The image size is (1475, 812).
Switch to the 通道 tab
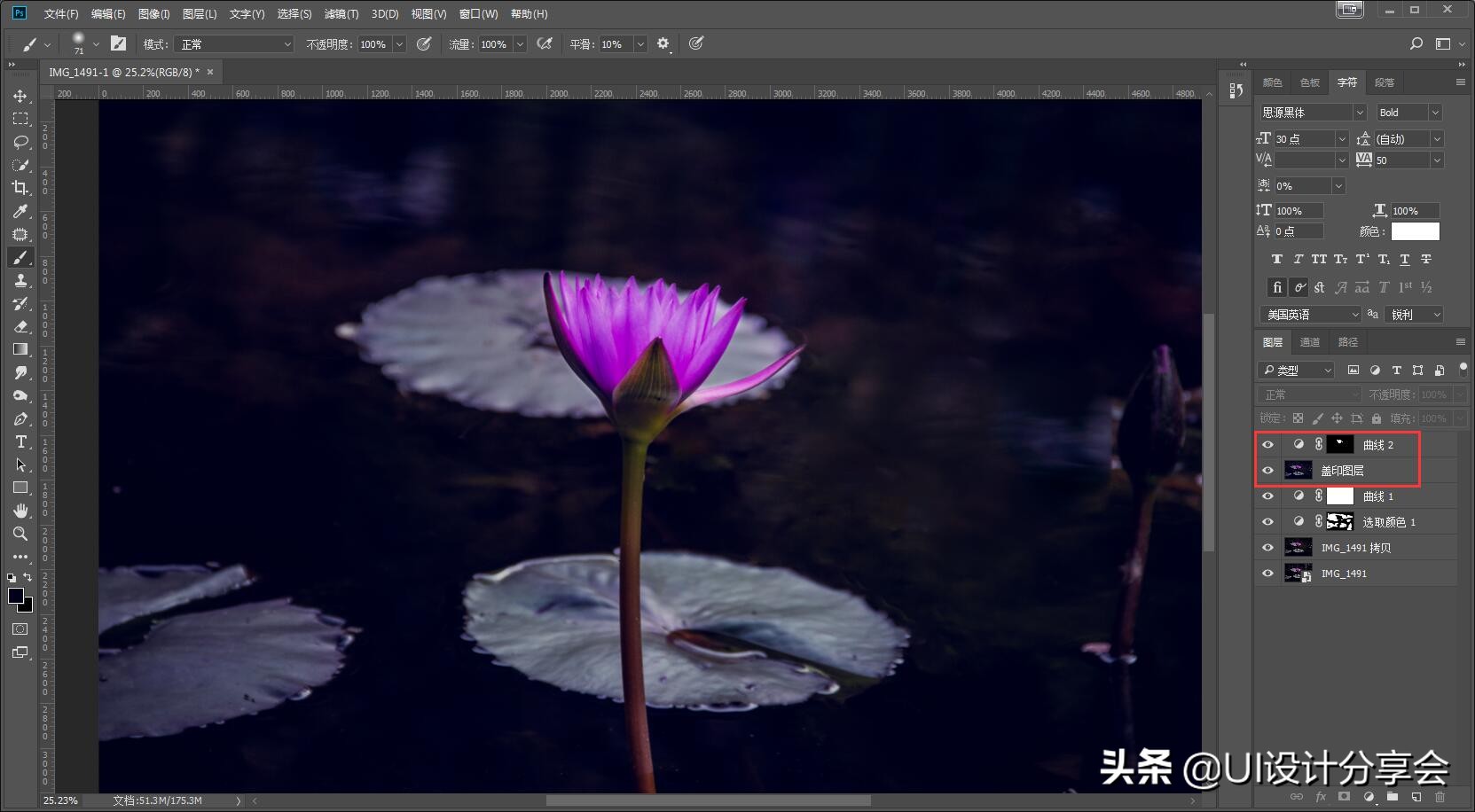click(1310, 342)
